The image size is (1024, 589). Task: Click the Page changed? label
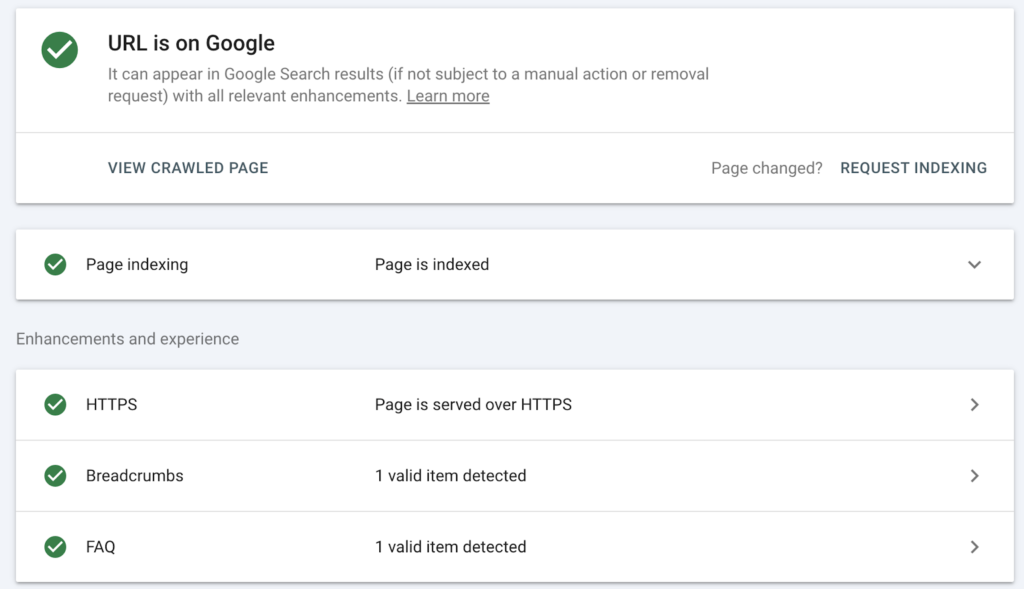coord(766,167)
